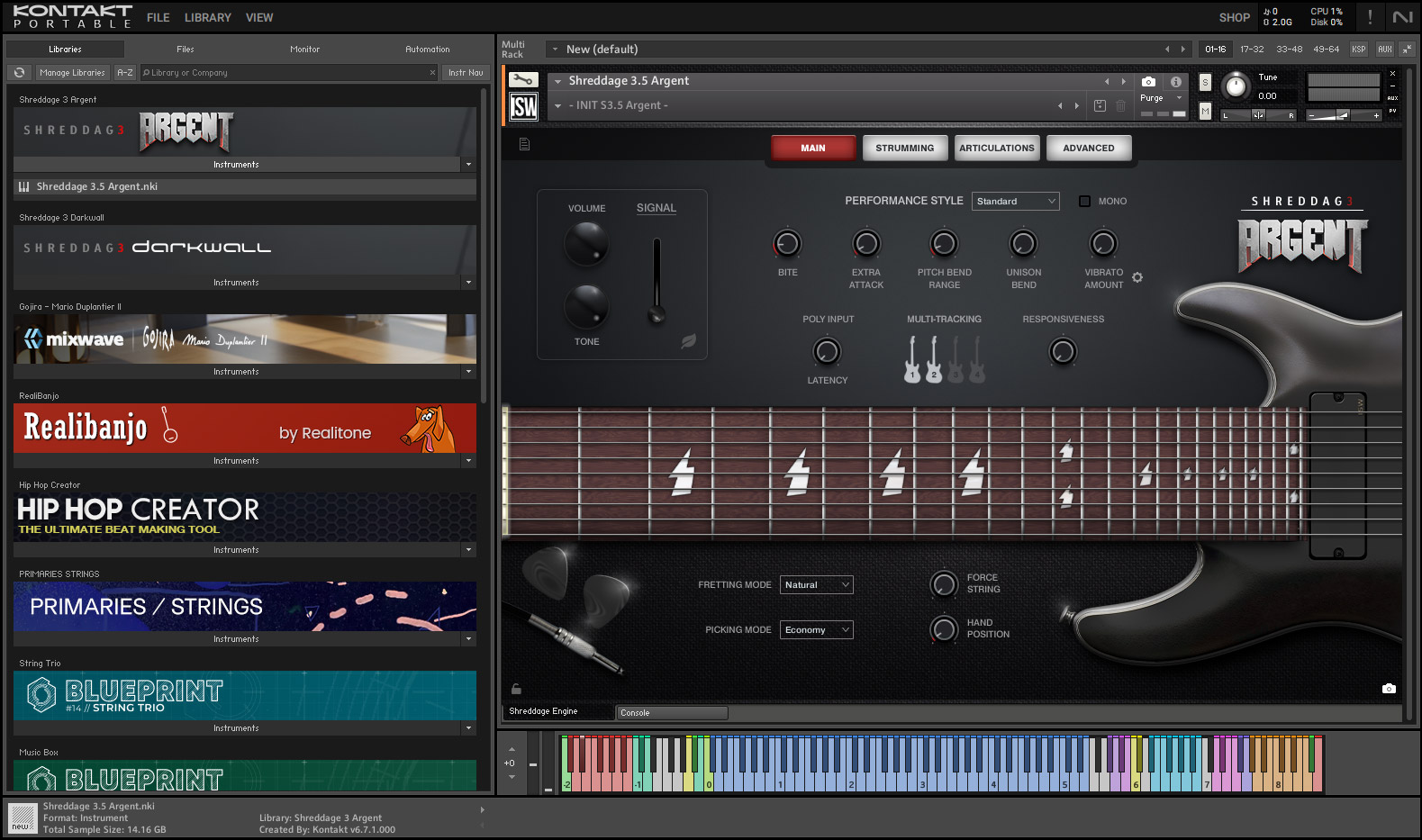
Task: Click the Manage Libraries button
Action: point(72,73)
